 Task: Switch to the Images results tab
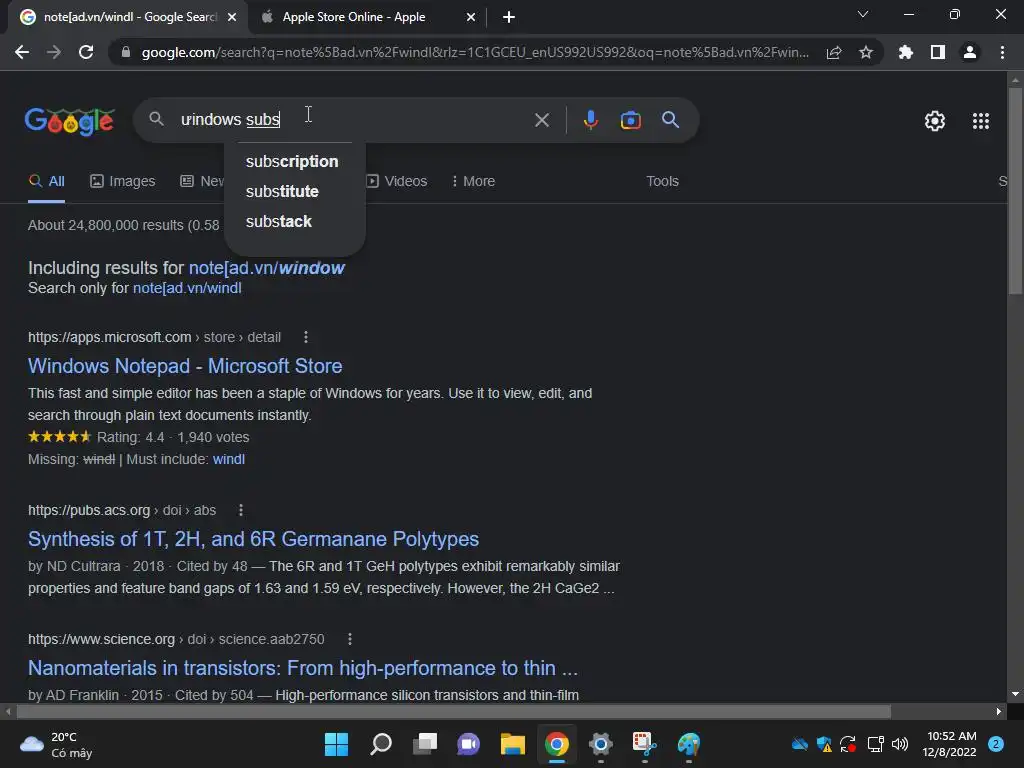click(123, 181)
